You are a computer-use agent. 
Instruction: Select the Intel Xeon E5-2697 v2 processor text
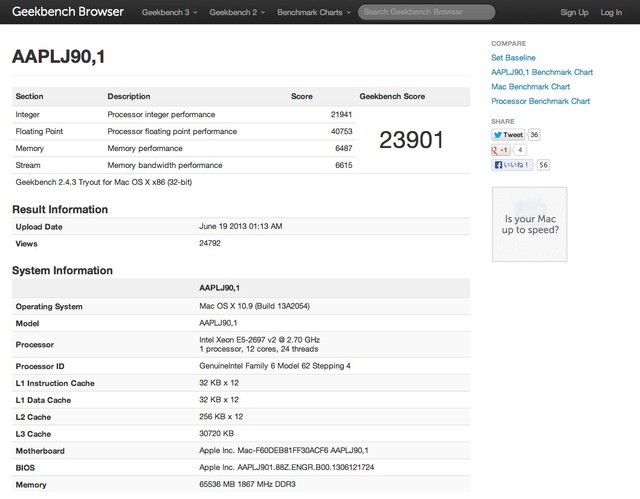(259, 340)
